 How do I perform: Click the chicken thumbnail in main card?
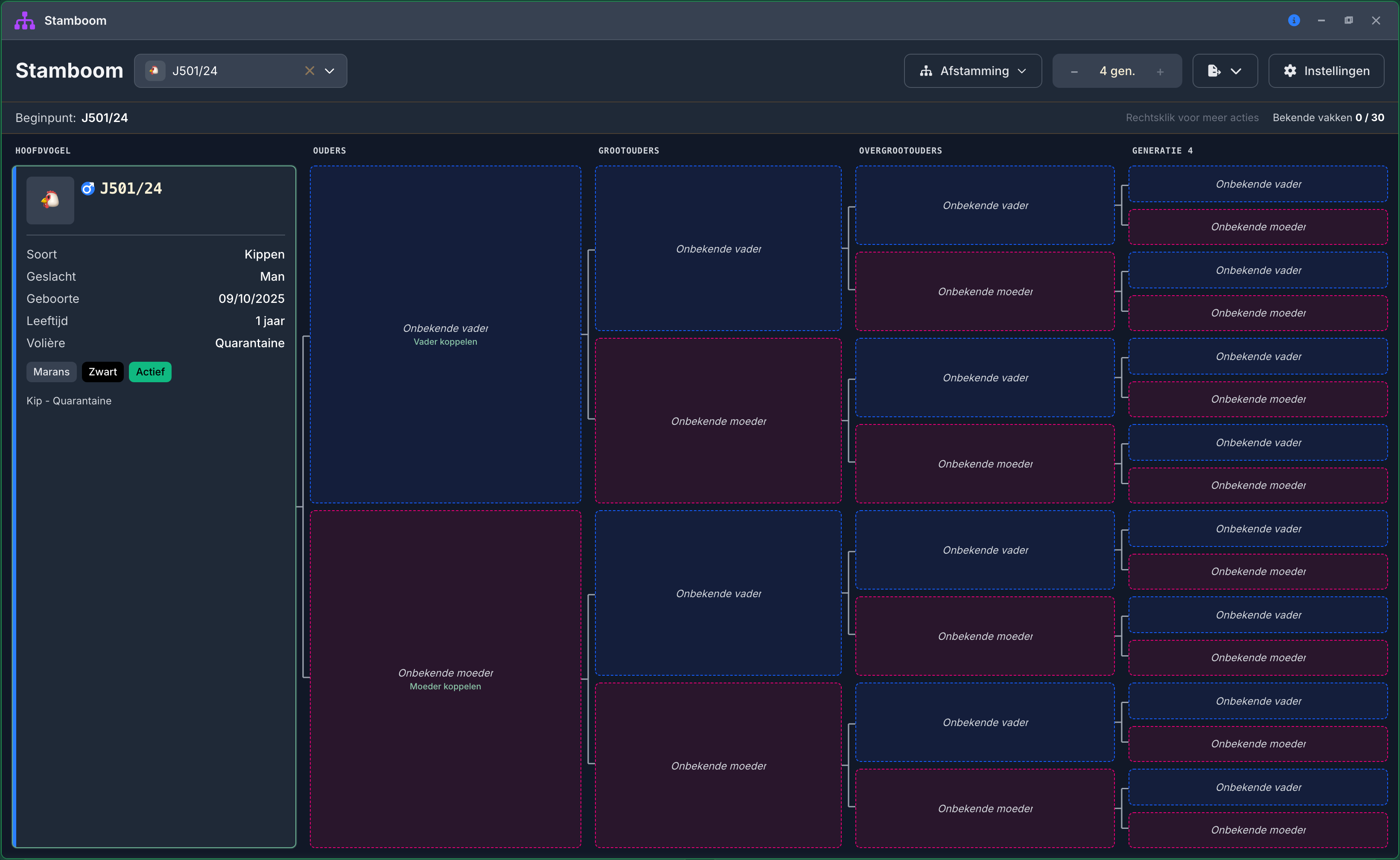pyautogui.click(x=50, y=200)
